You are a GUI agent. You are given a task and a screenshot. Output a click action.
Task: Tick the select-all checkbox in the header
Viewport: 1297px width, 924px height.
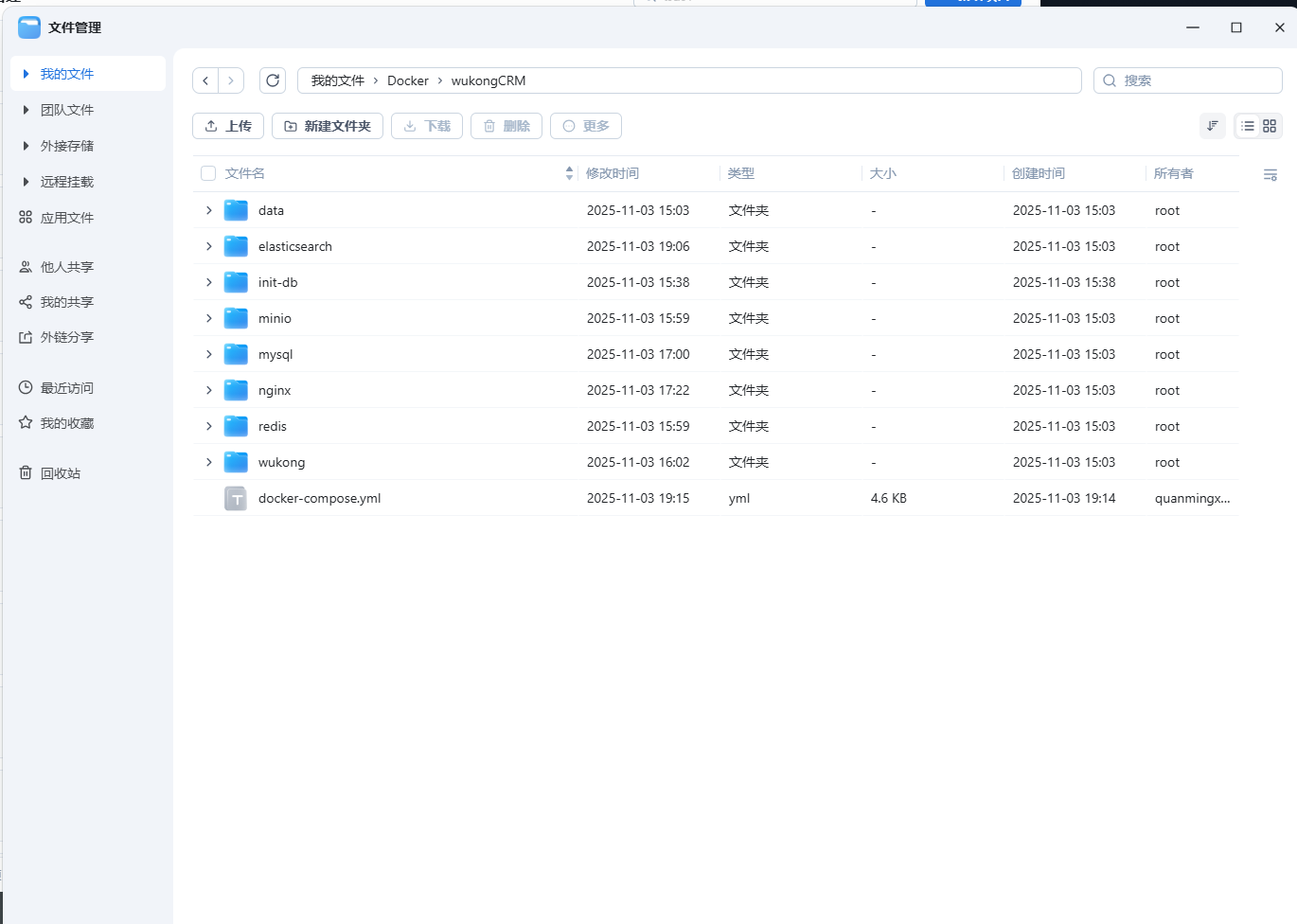coord(208,173)
